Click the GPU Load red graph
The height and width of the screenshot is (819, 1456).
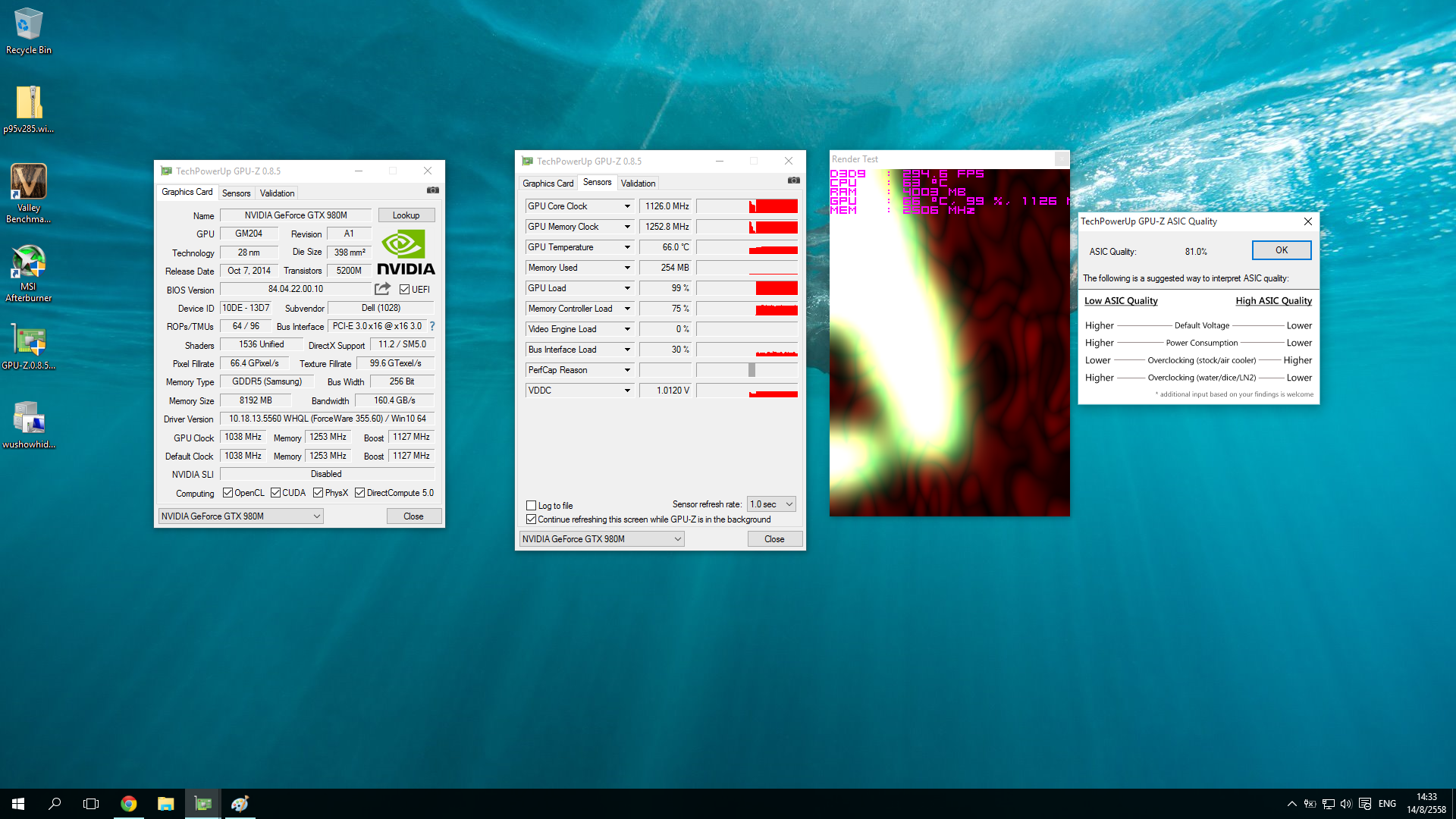click(x=777, y=288)
